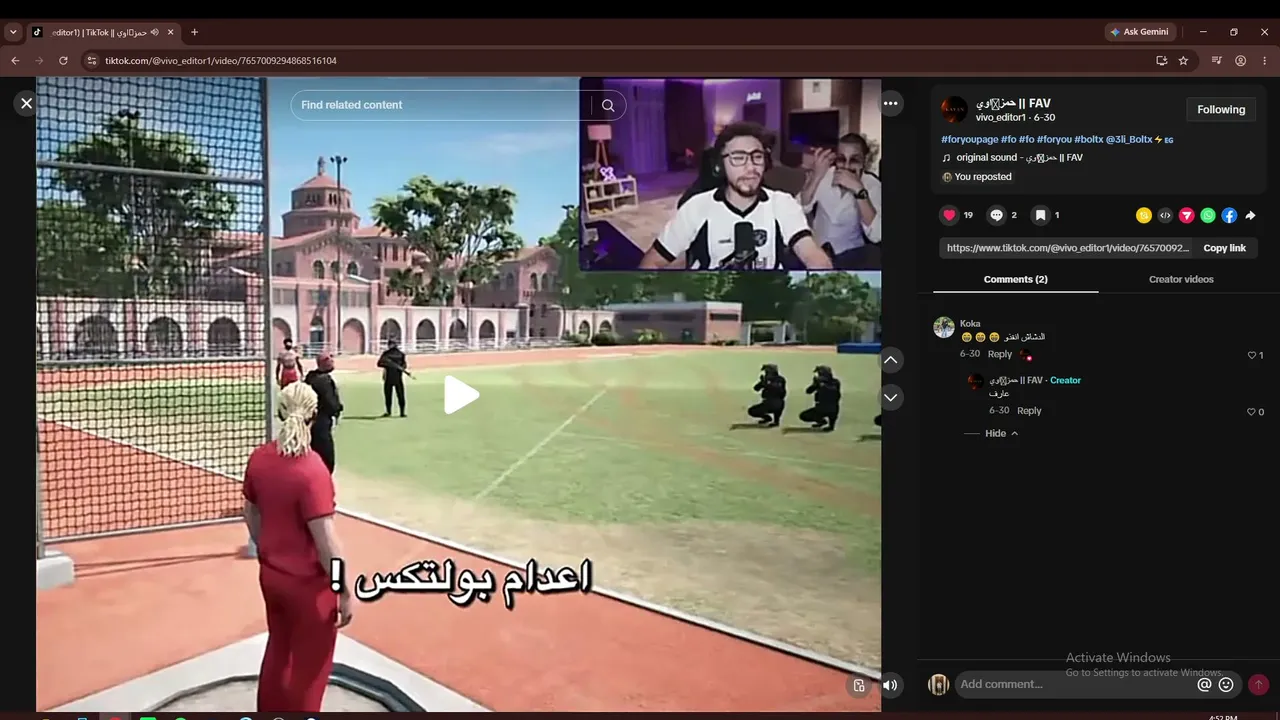Bookmark this page with the star icon

(1183, 61)
